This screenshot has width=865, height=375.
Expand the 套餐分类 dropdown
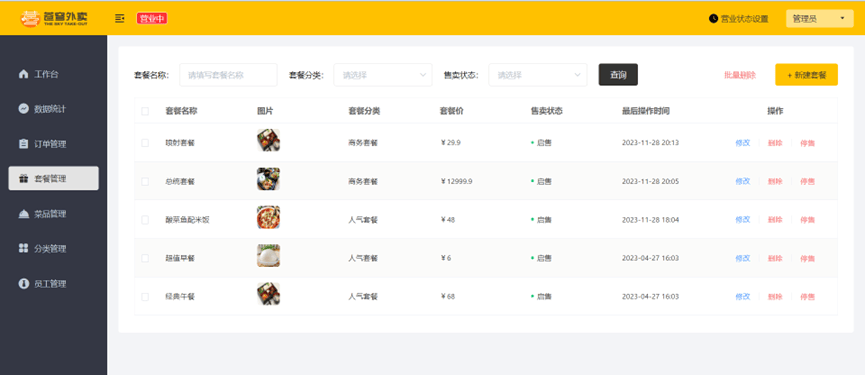[x=383, y=74]
